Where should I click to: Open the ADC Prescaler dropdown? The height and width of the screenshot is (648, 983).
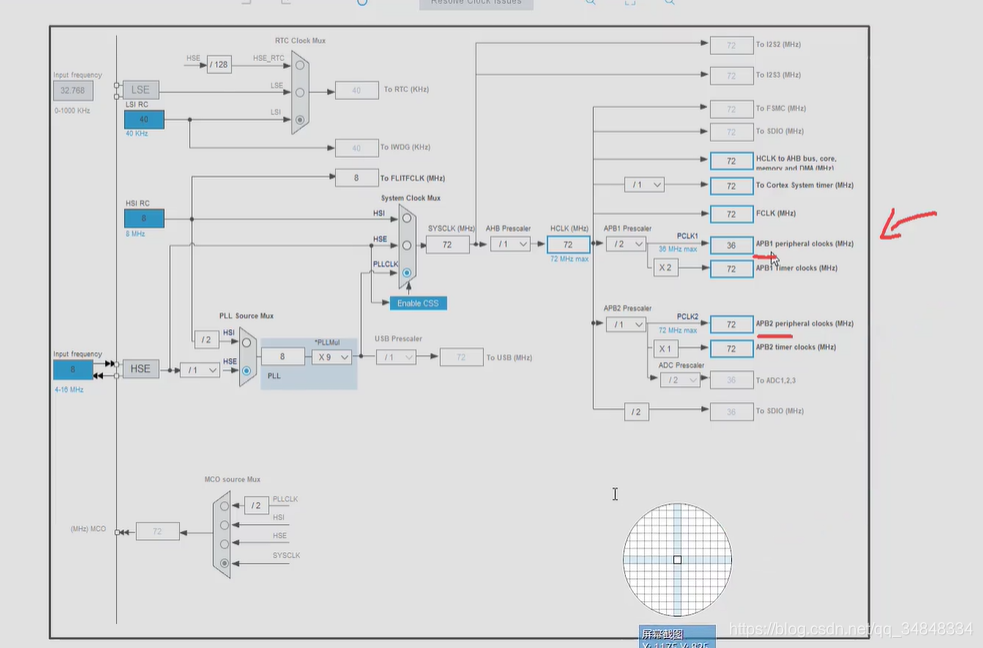tap(680, 380)
